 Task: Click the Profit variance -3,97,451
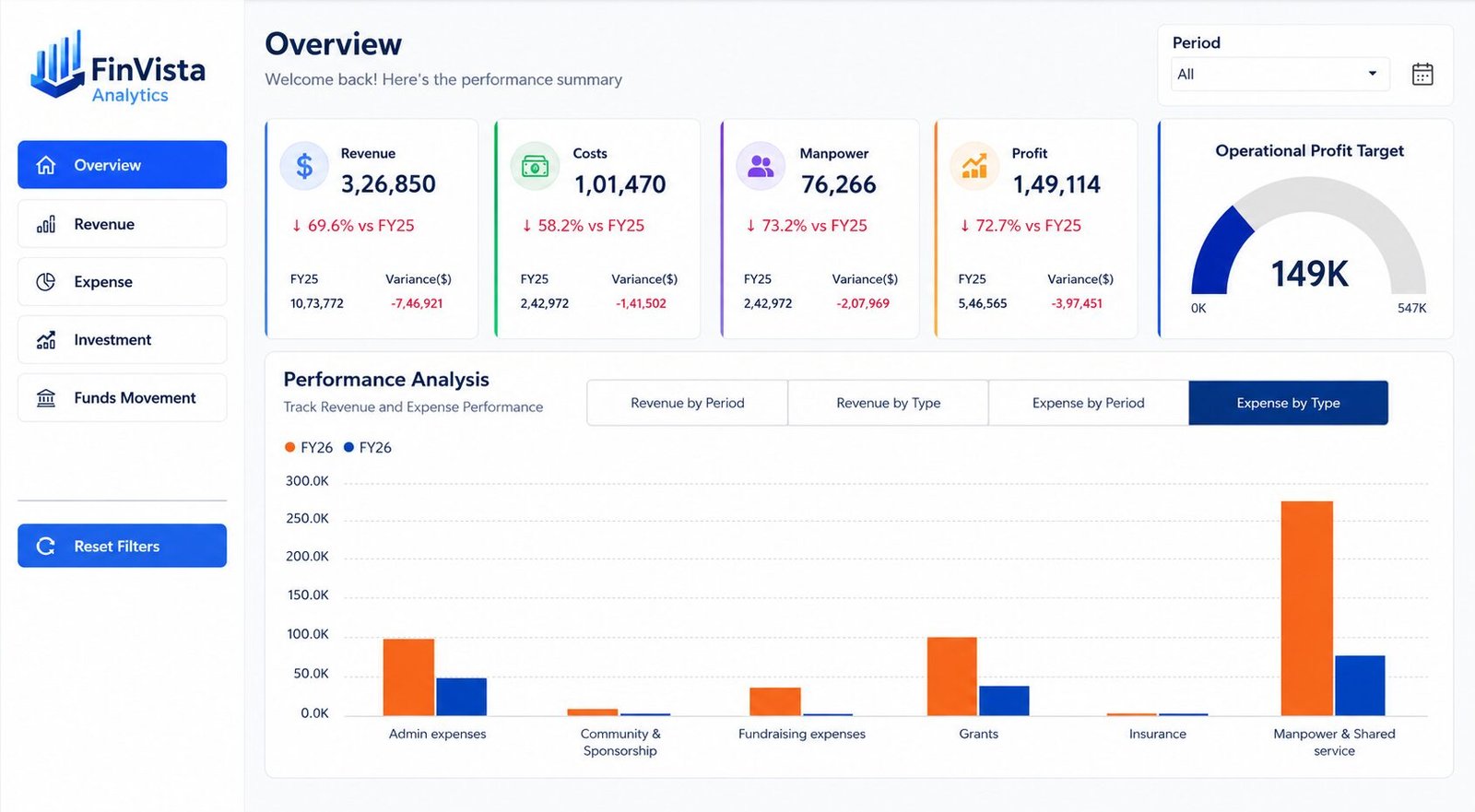click(1077, 303)
